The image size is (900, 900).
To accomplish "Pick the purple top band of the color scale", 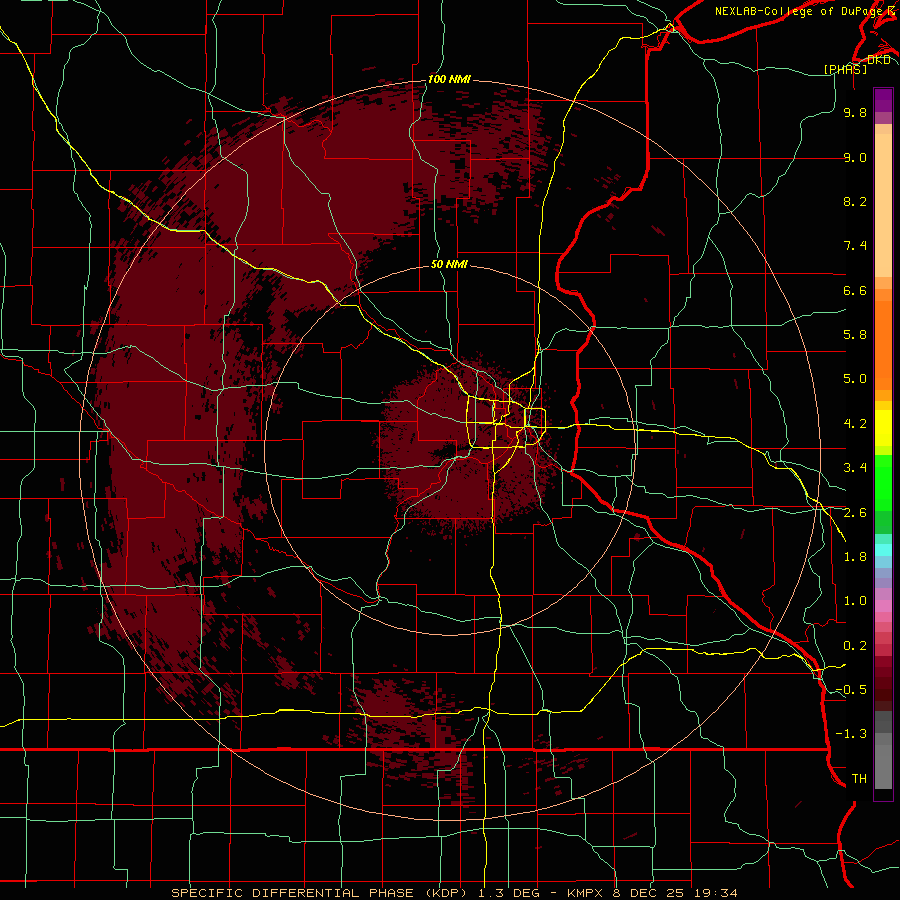I will pos(883,100).
